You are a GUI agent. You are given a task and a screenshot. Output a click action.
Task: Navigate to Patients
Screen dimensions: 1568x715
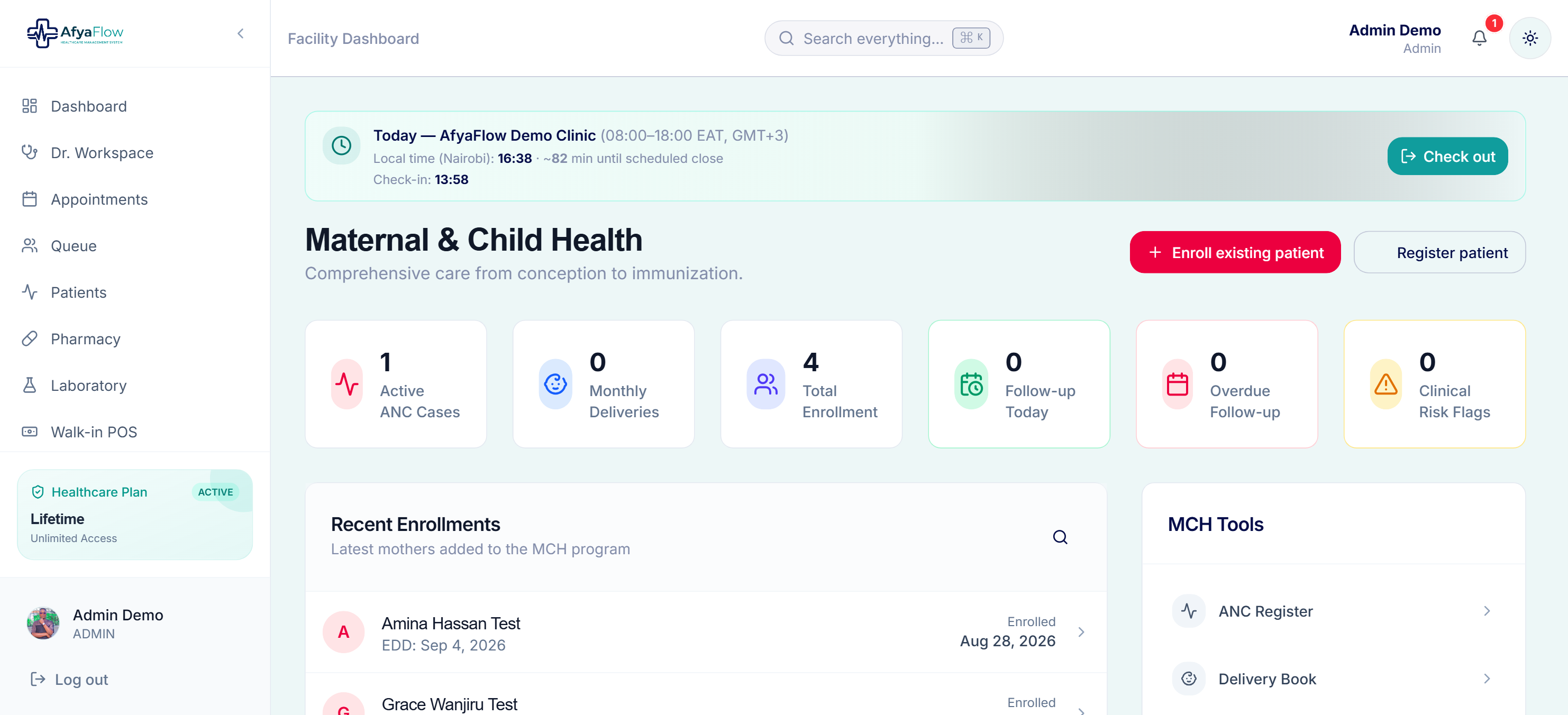point(135,292)
